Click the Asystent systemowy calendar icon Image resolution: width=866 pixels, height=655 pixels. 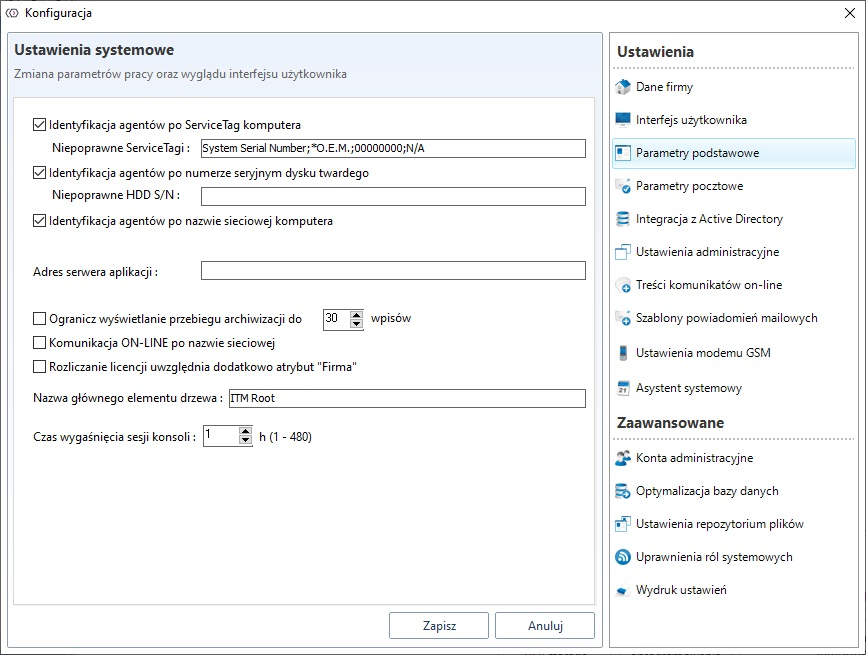point(623,388)
